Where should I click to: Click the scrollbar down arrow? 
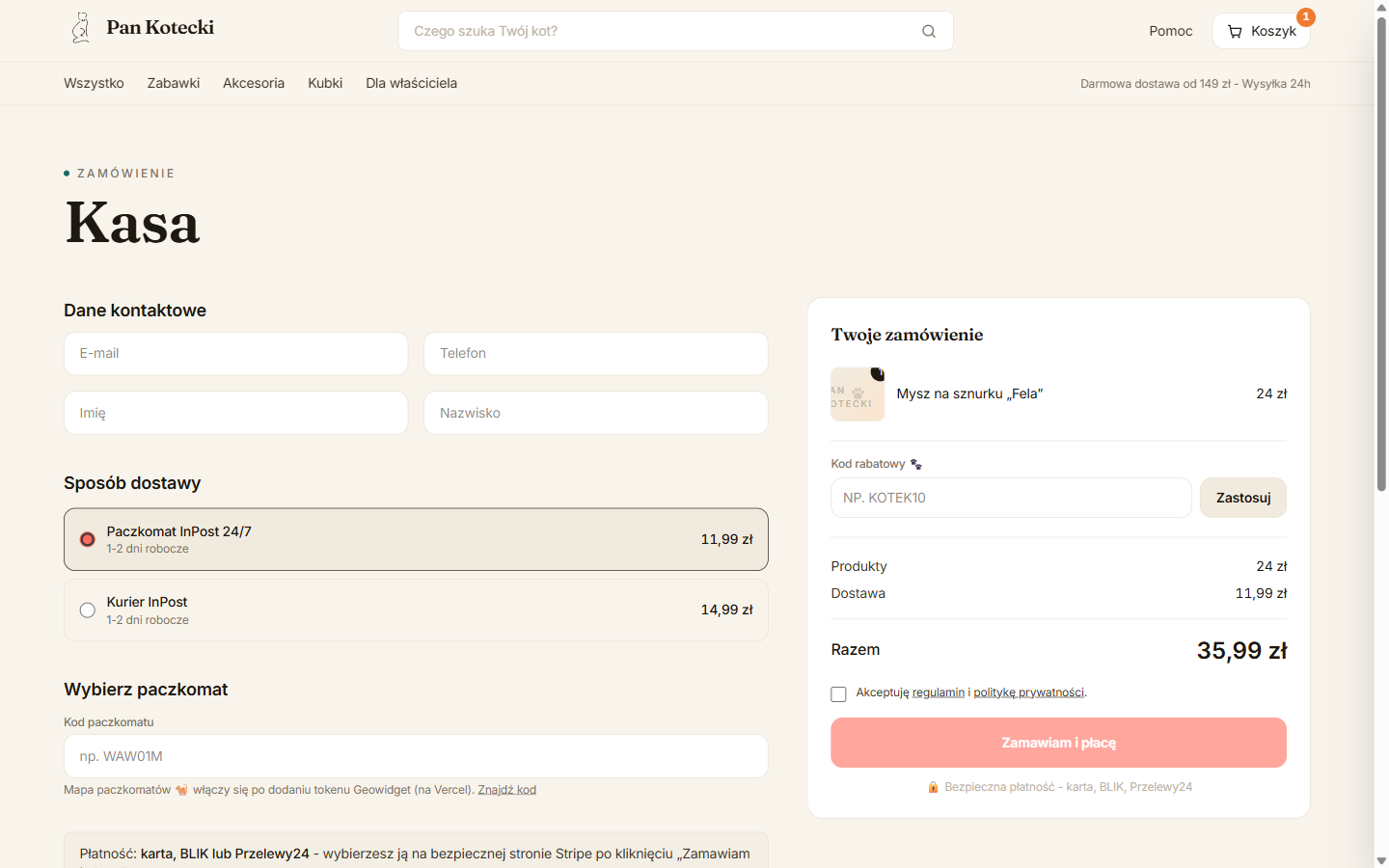1381,860
